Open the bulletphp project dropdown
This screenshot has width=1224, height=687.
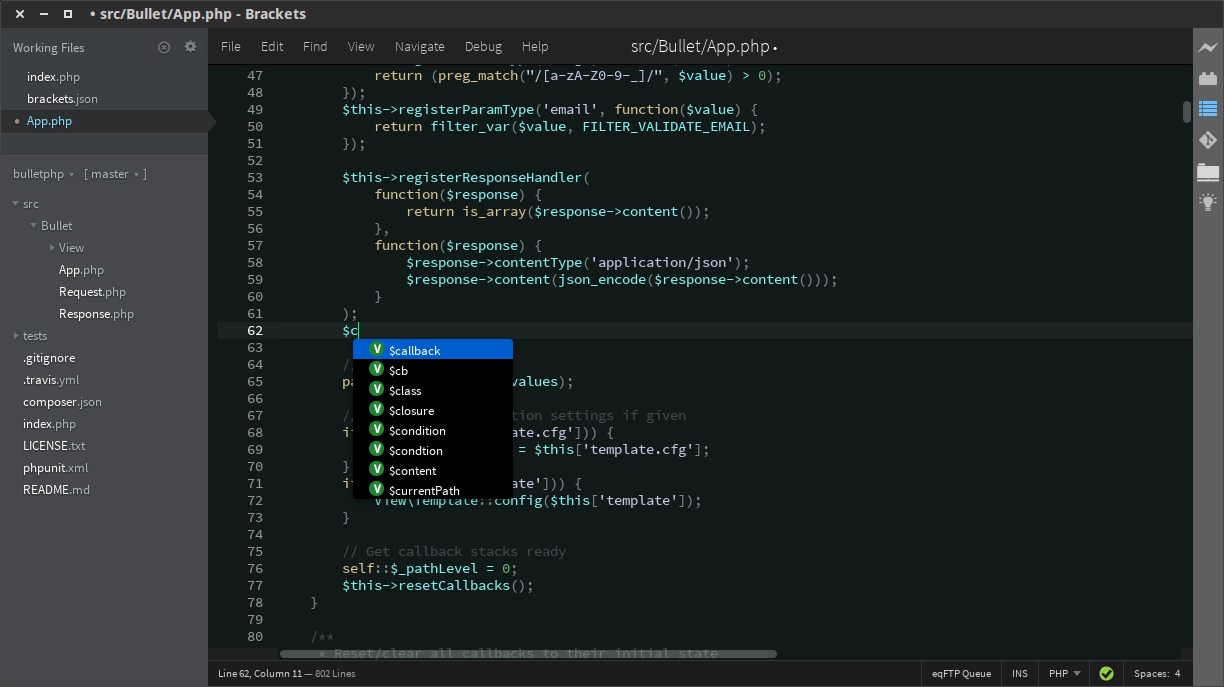coord(44,174)
